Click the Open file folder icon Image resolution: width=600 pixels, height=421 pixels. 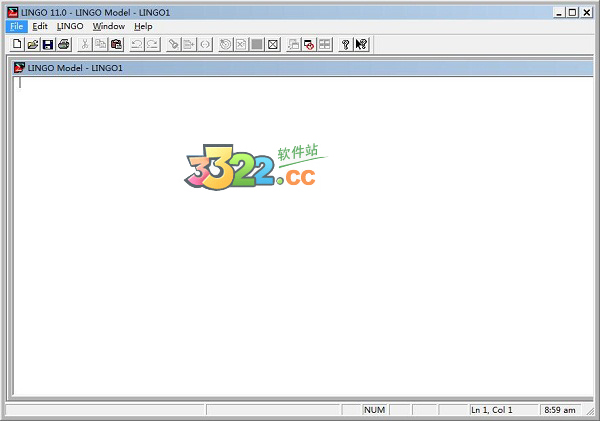click(x=33, y=44)
